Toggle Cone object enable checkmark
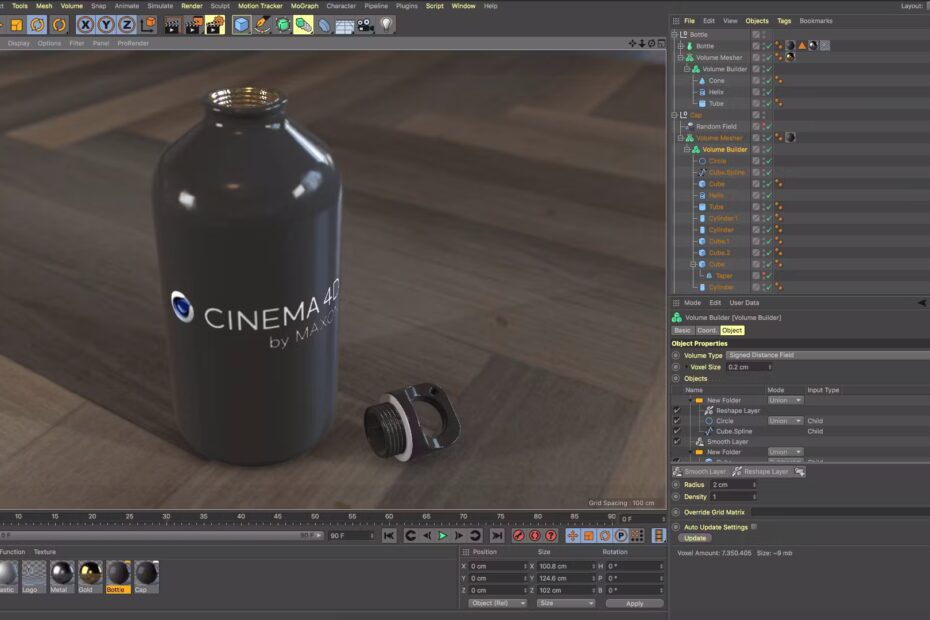 (x=769, y=81)
